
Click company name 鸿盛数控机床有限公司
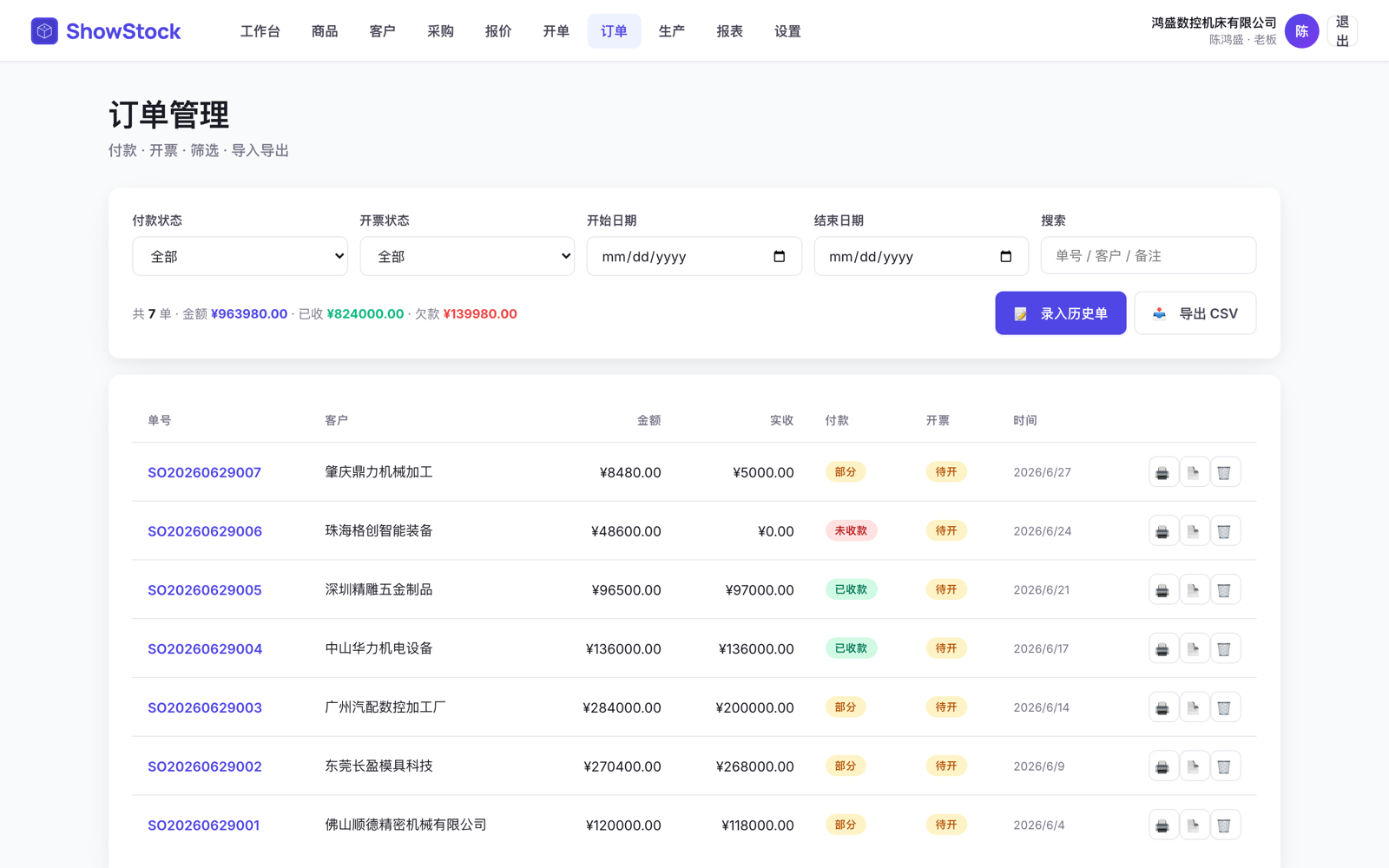pos(1214,23)
